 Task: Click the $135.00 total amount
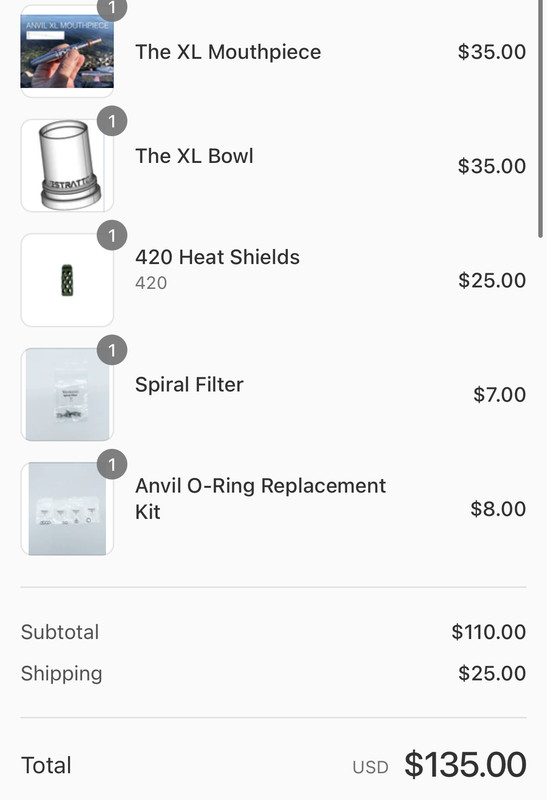pos(465,765)
